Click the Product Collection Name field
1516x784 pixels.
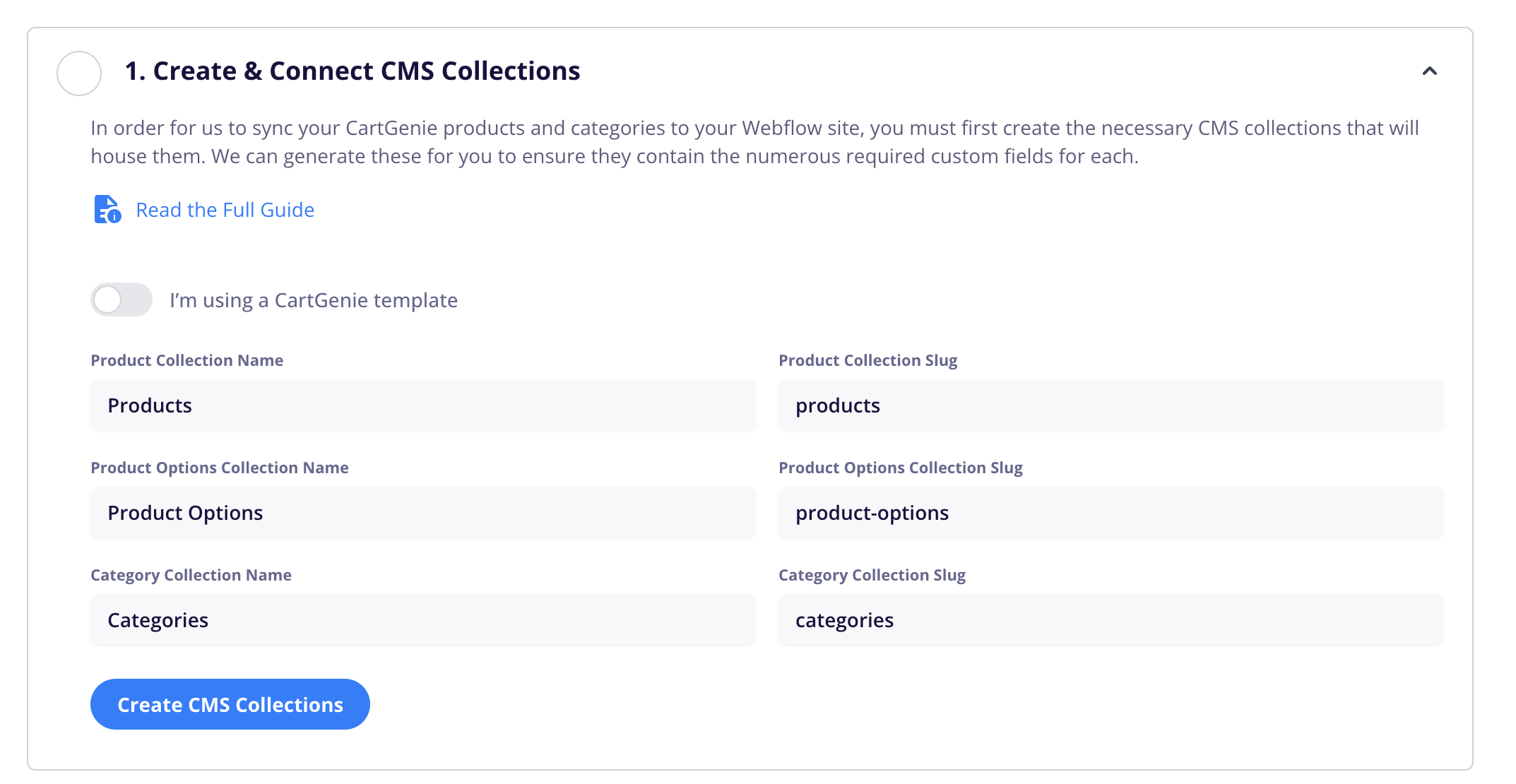(423, 405)
